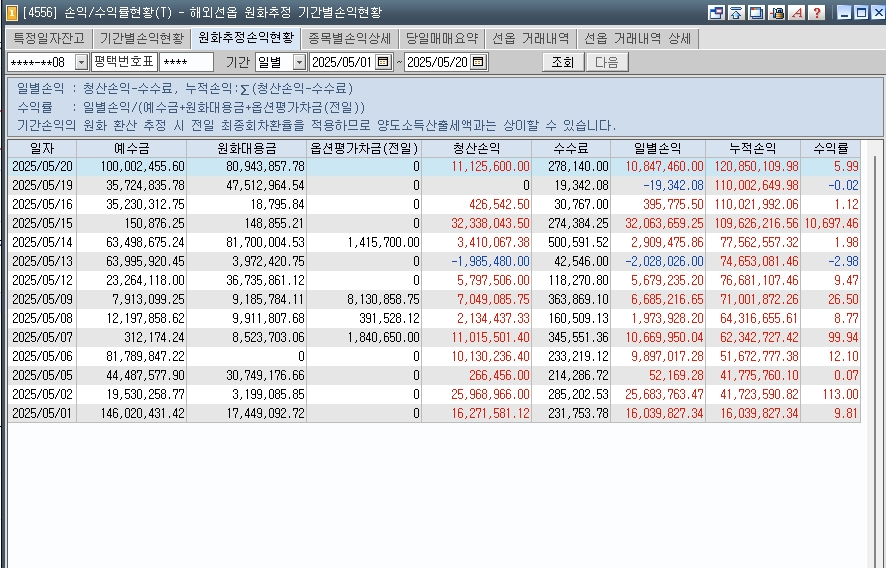Click the 수익률 value 10,697.46
886x568 pixels.
coord(832,223)
